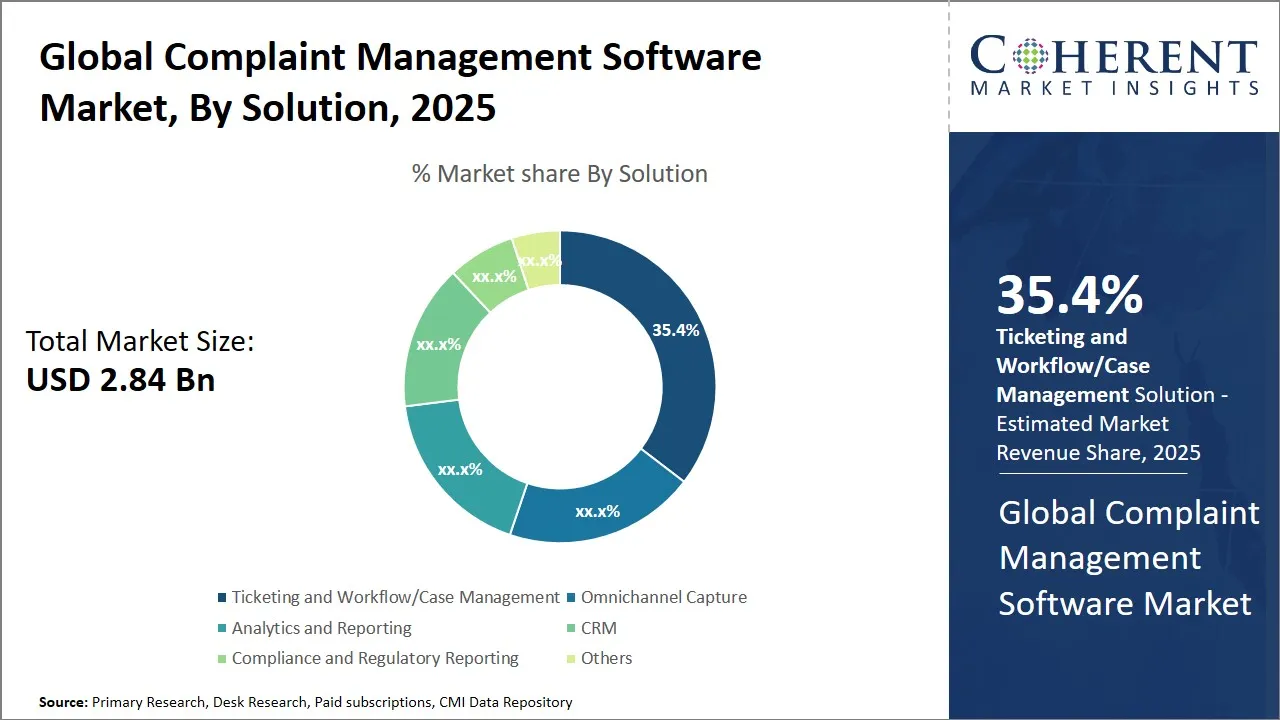Click the Analytics and Reporting legend color square

[222, 628]
